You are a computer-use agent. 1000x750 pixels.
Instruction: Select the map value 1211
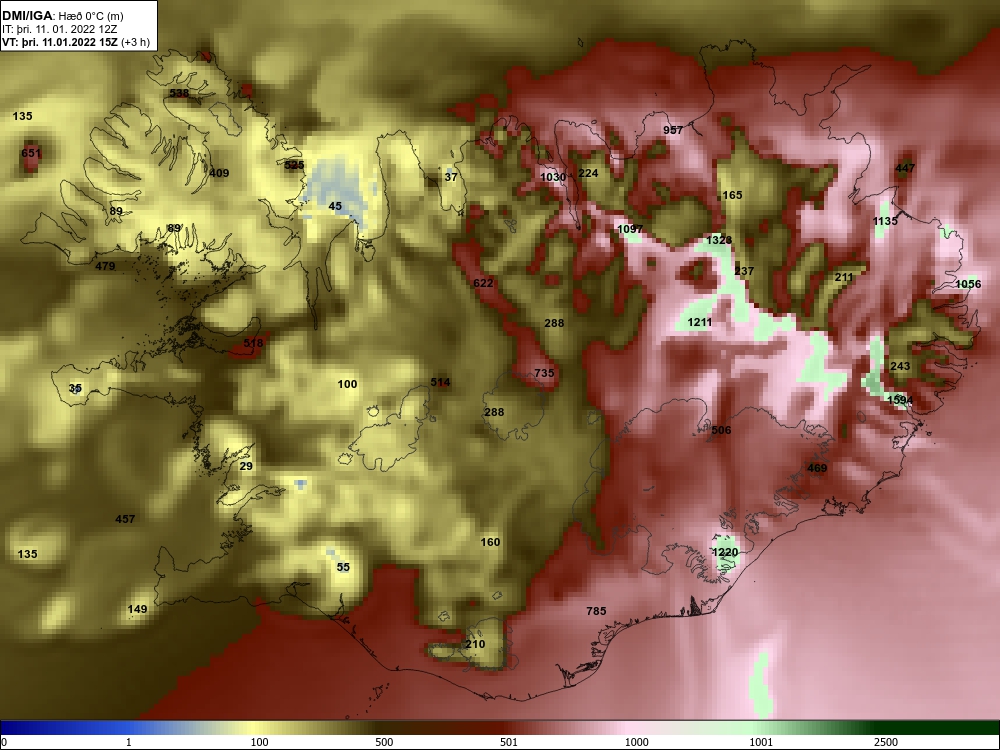[x=700, y=322]
